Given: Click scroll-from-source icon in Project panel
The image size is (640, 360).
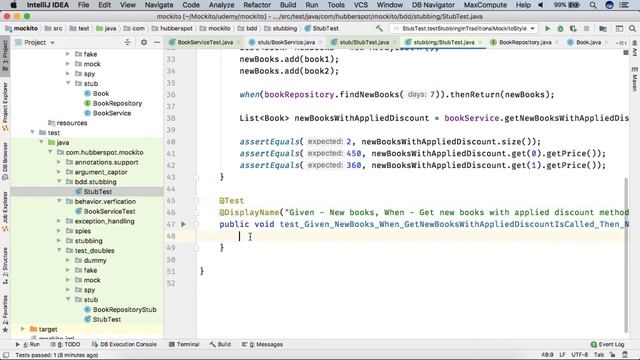Looking at the screenshot, I should point(127,42).
